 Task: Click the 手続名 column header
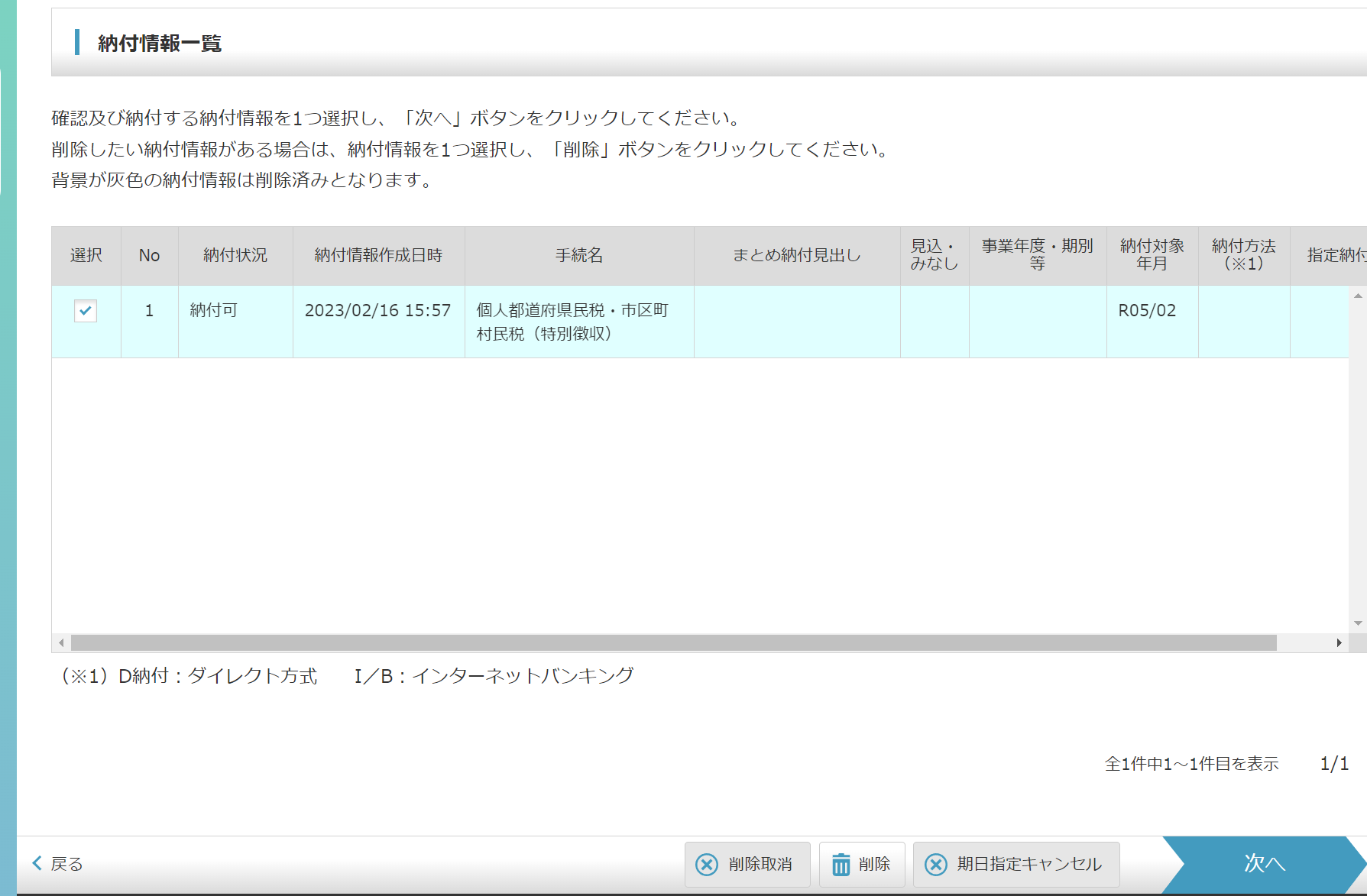579,256
